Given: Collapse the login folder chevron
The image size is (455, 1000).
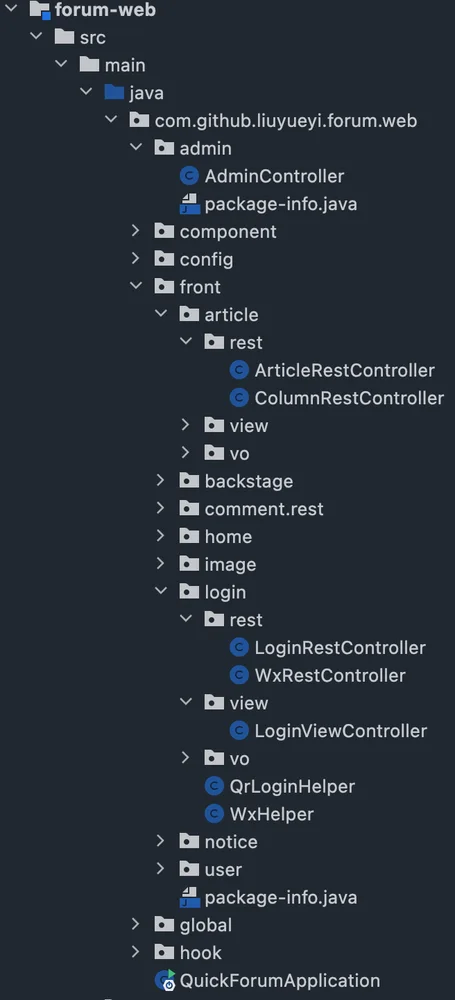Looking at the screenshot, I should (x=160, y=591).
